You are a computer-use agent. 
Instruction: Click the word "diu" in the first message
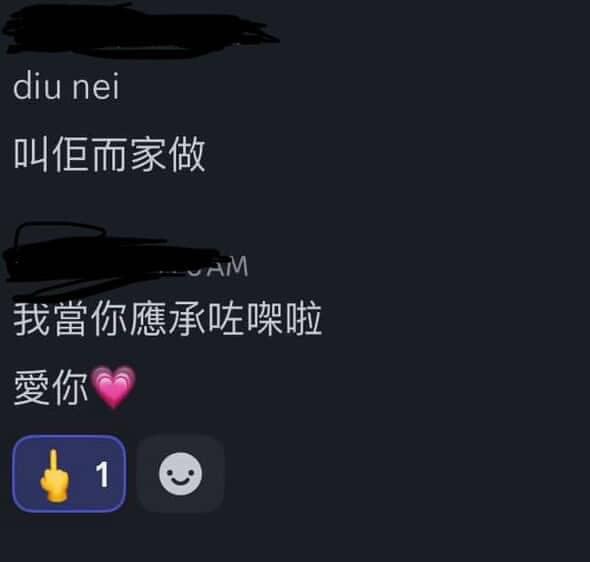pyautogui.click(x=37, y=87)
